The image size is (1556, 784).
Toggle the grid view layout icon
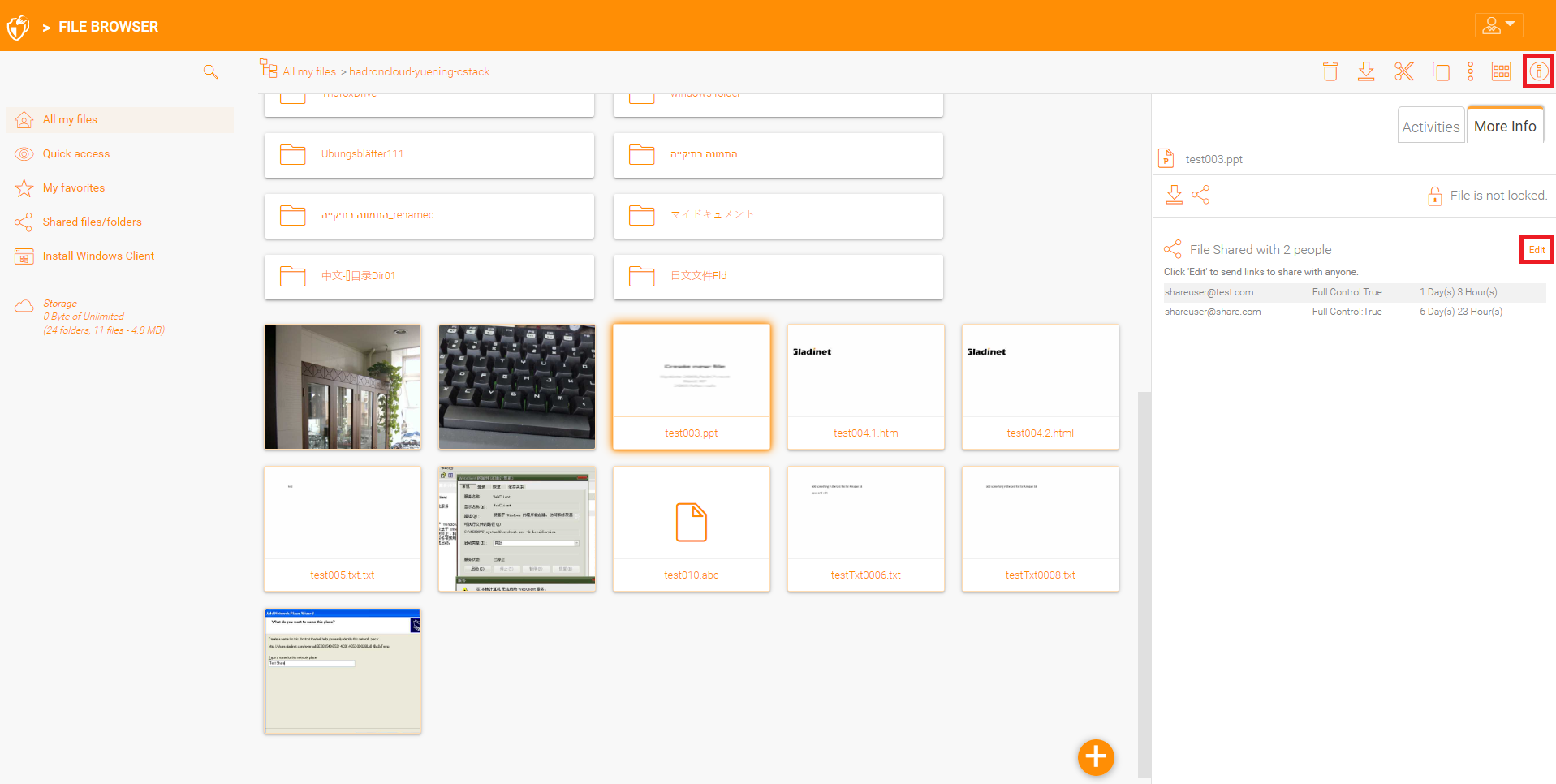(1501, 71)
